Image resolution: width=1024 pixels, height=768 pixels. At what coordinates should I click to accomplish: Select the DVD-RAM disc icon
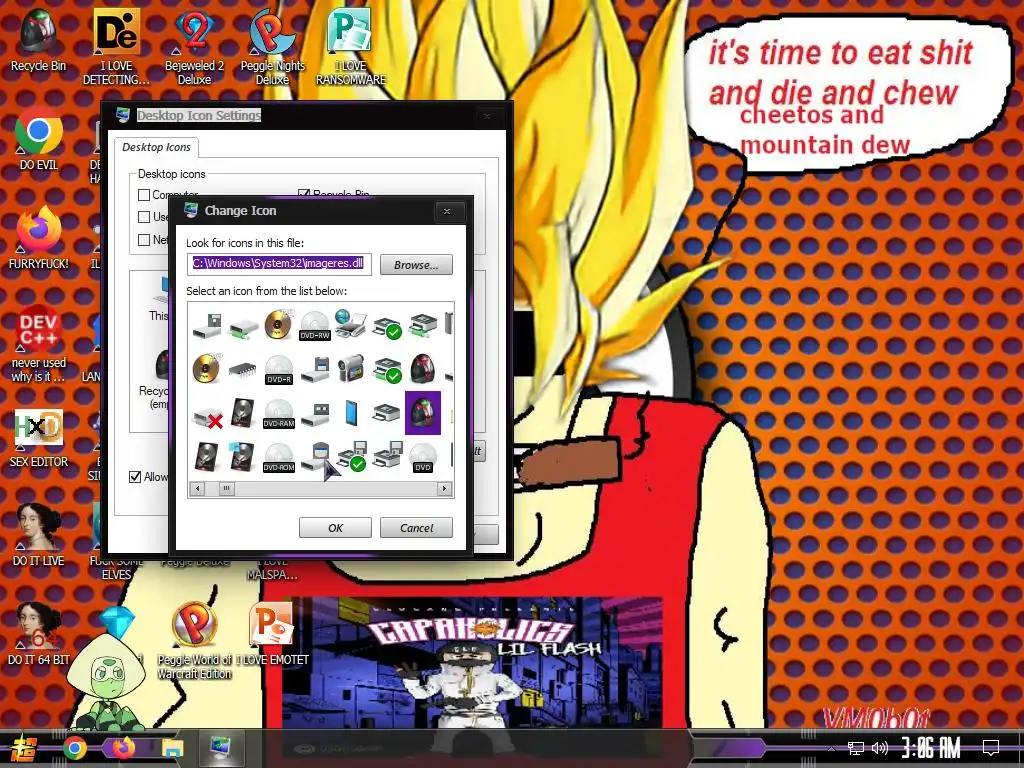click(x=279, y=413)
